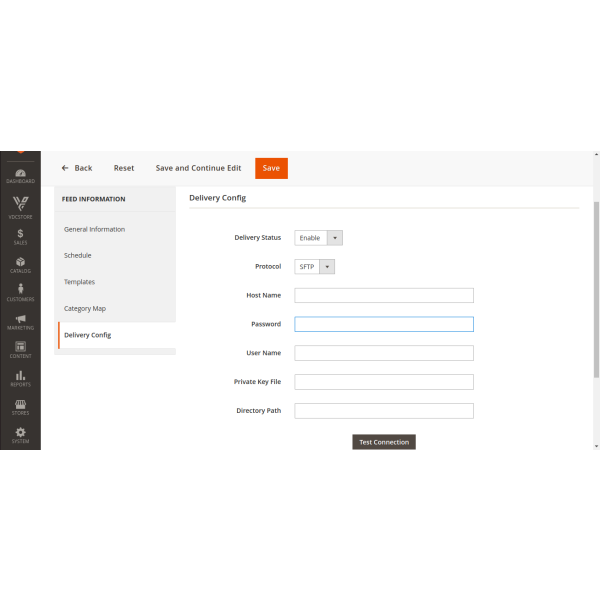This screenshot has height=600, width=600.
Task: Open the Marketing megaphone icon
Action: (20, 321)
